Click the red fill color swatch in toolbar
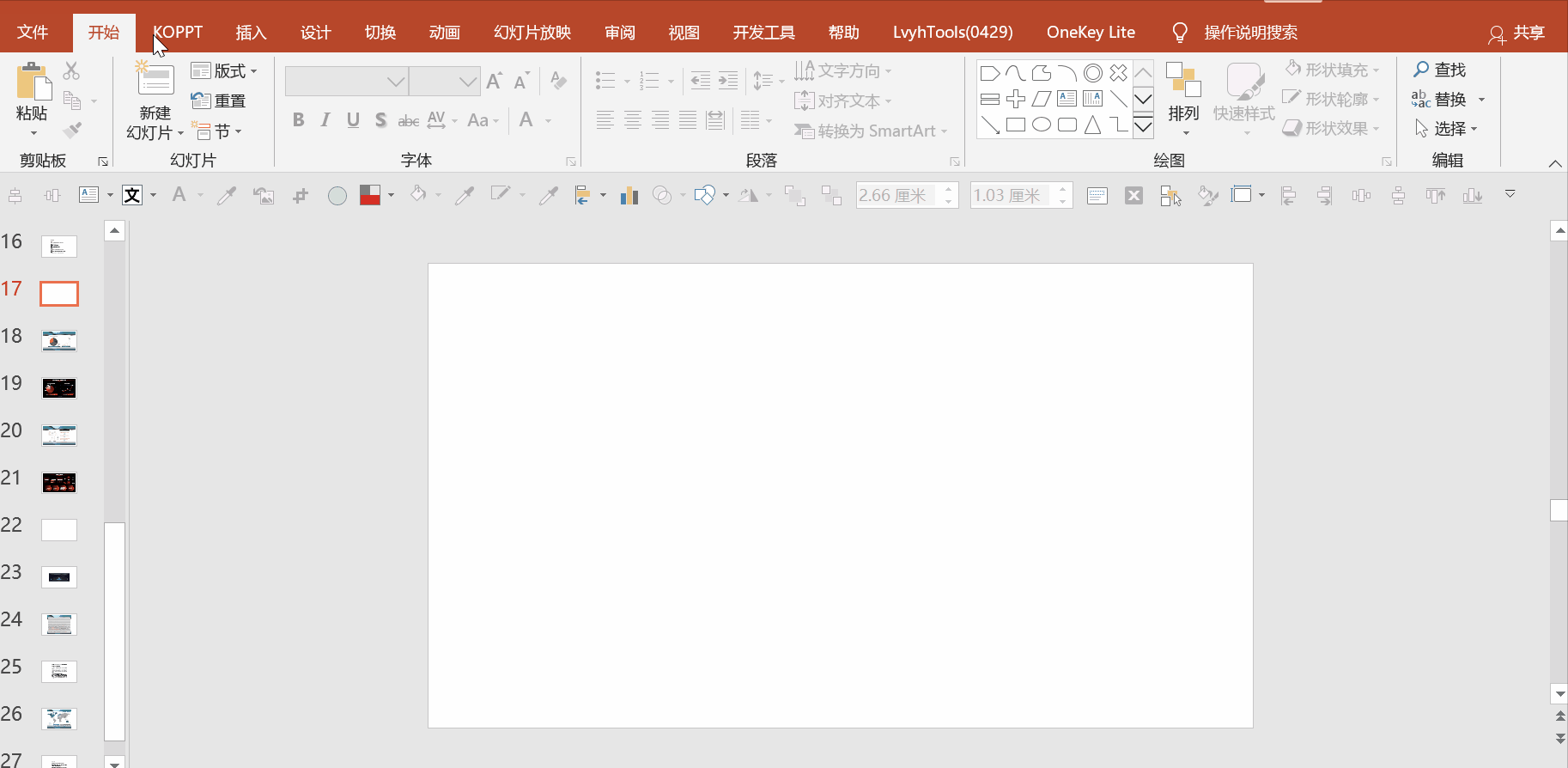The width and height of the screenshot is (1568, 768). pyautogui.click(x=370, y=196)
